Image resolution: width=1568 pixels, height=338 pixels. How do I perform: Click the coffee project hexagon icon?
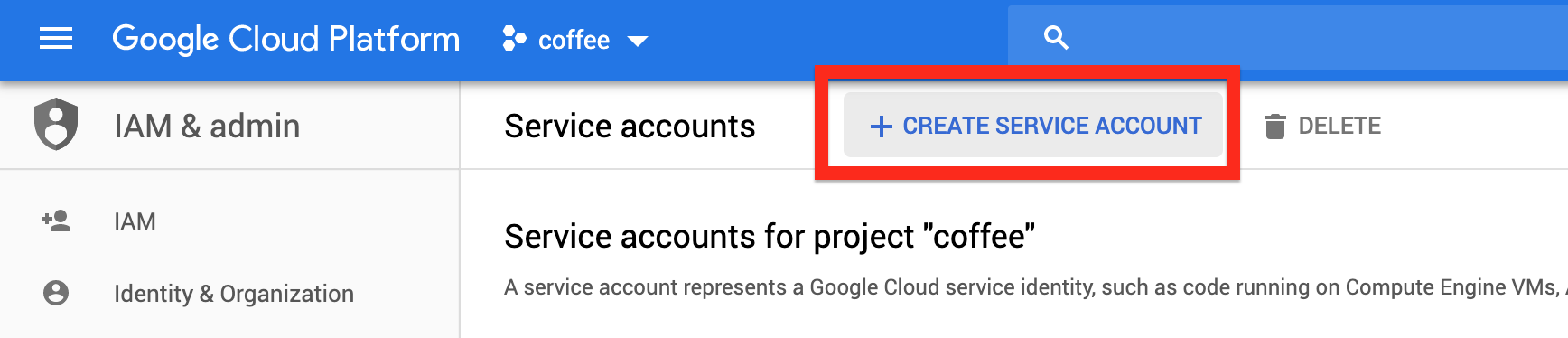click(514, 39)
